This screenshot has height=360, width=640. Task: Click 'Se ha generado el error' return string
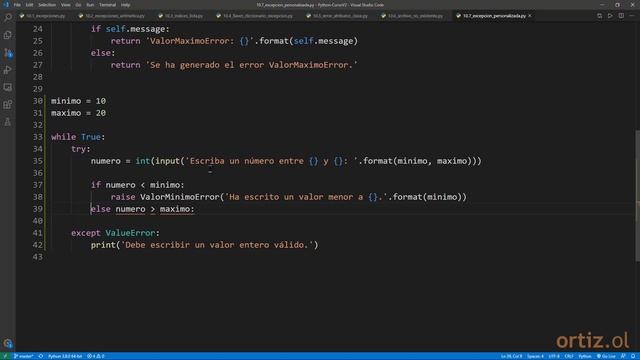(252, 65)
